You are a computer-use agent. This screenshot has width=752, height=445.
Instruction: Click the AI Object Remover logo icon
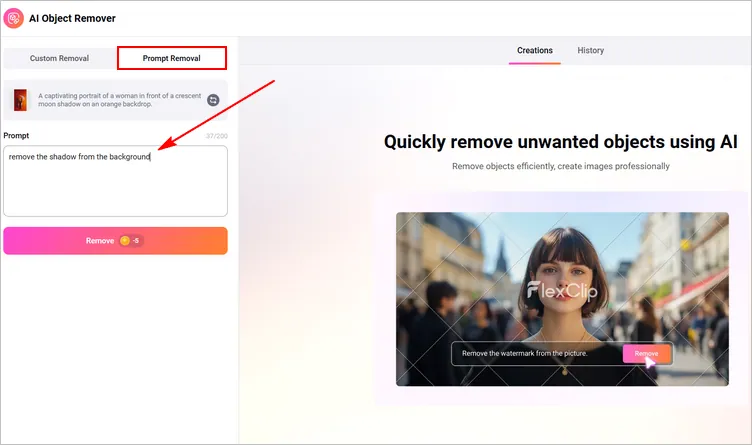coord(13,18)
